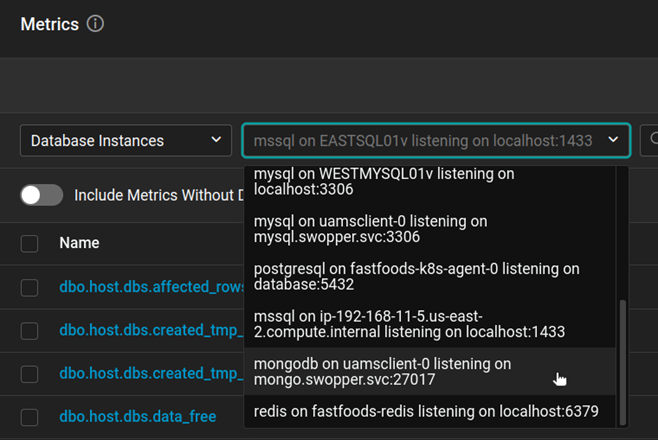Viewport: 658px width, 440px height.
Task: Open the Database Instances dropdown
Action: pos(126,140)
